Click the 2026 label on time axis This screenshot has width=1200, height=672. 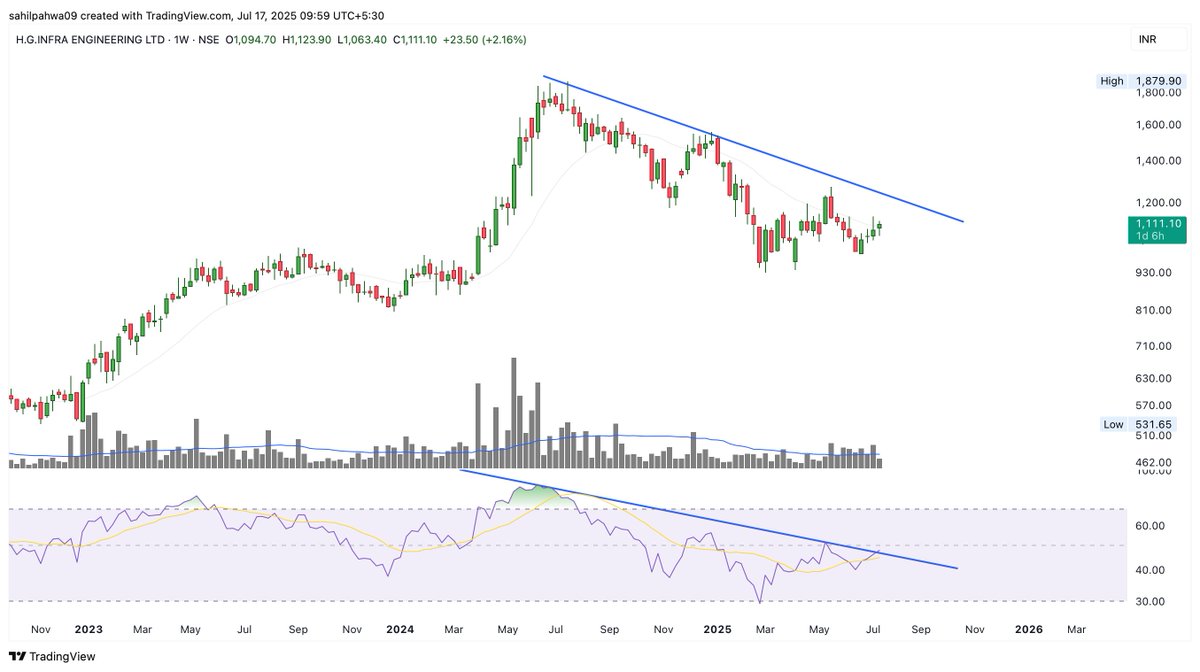coord(1029,629)
